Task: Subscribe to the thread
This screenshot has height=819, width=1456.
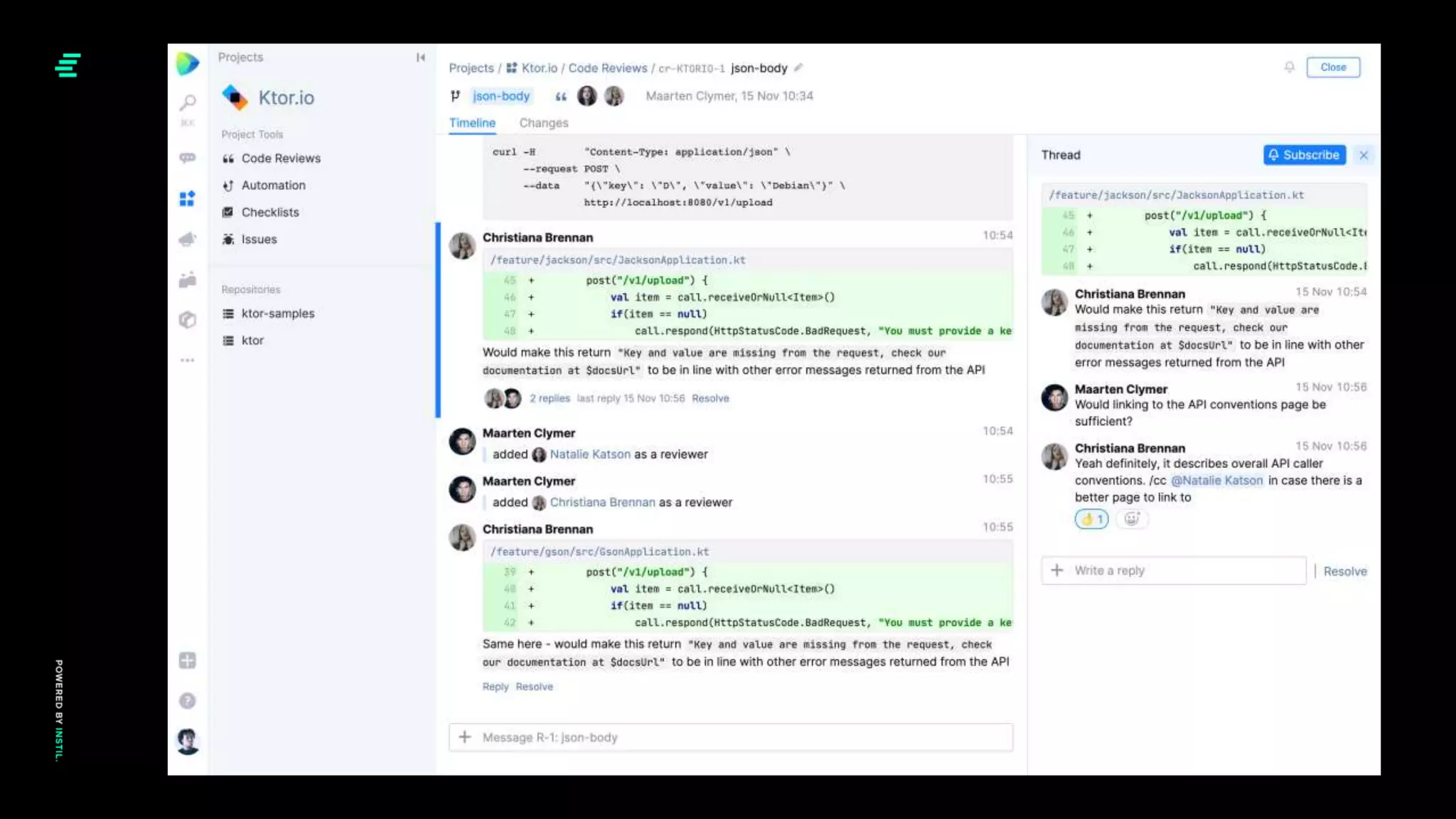Action: coord(1304,155)
